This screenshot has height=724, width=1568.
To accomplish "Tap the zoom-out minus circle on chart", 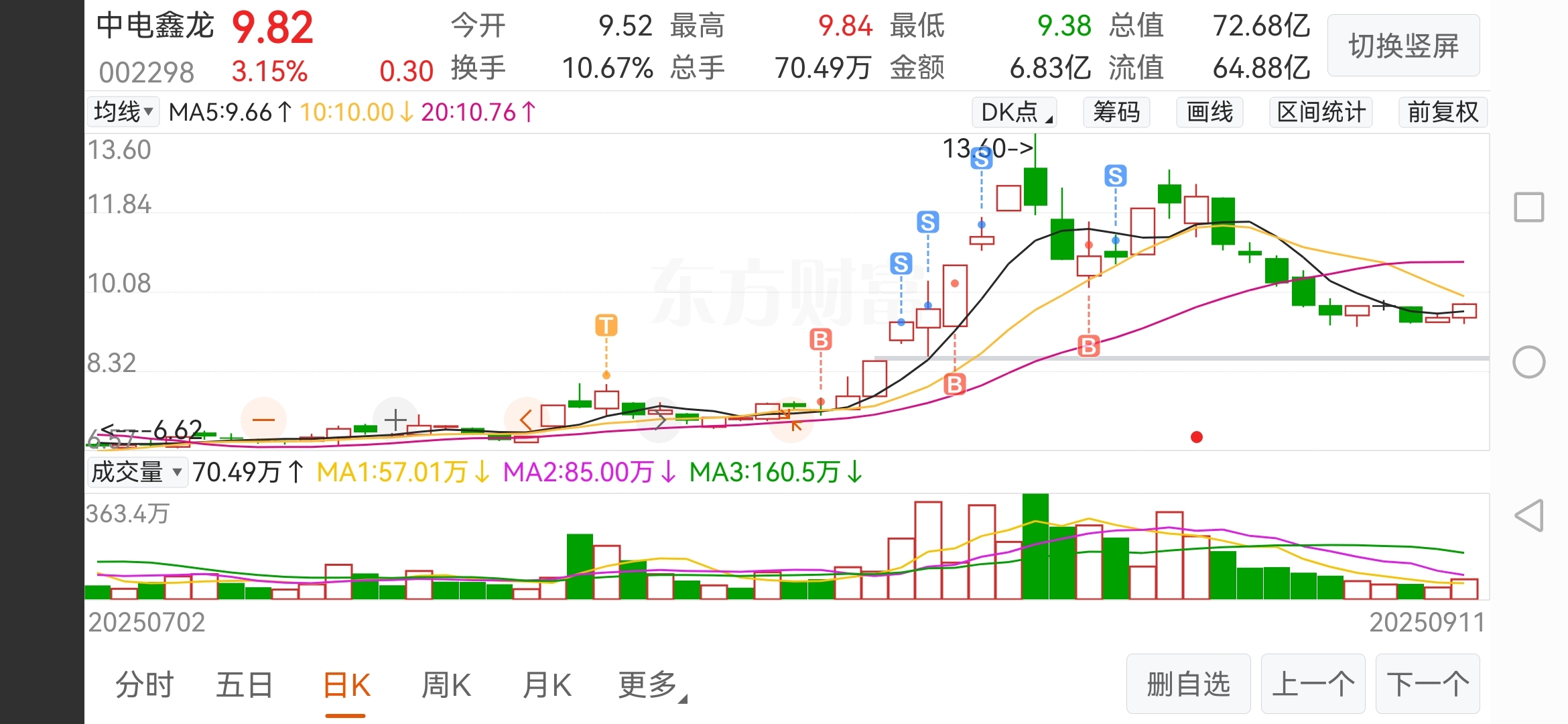I will tap(263, 420).
